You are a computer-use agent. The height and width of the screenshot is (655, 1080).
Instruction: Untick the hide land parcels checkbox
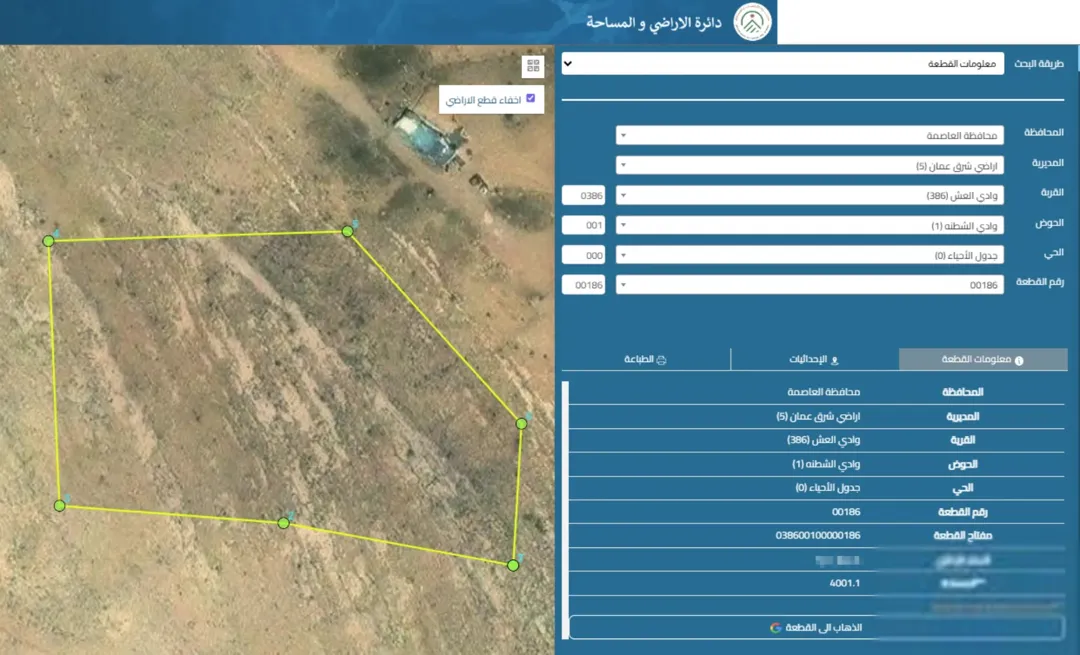click(530, 98)
